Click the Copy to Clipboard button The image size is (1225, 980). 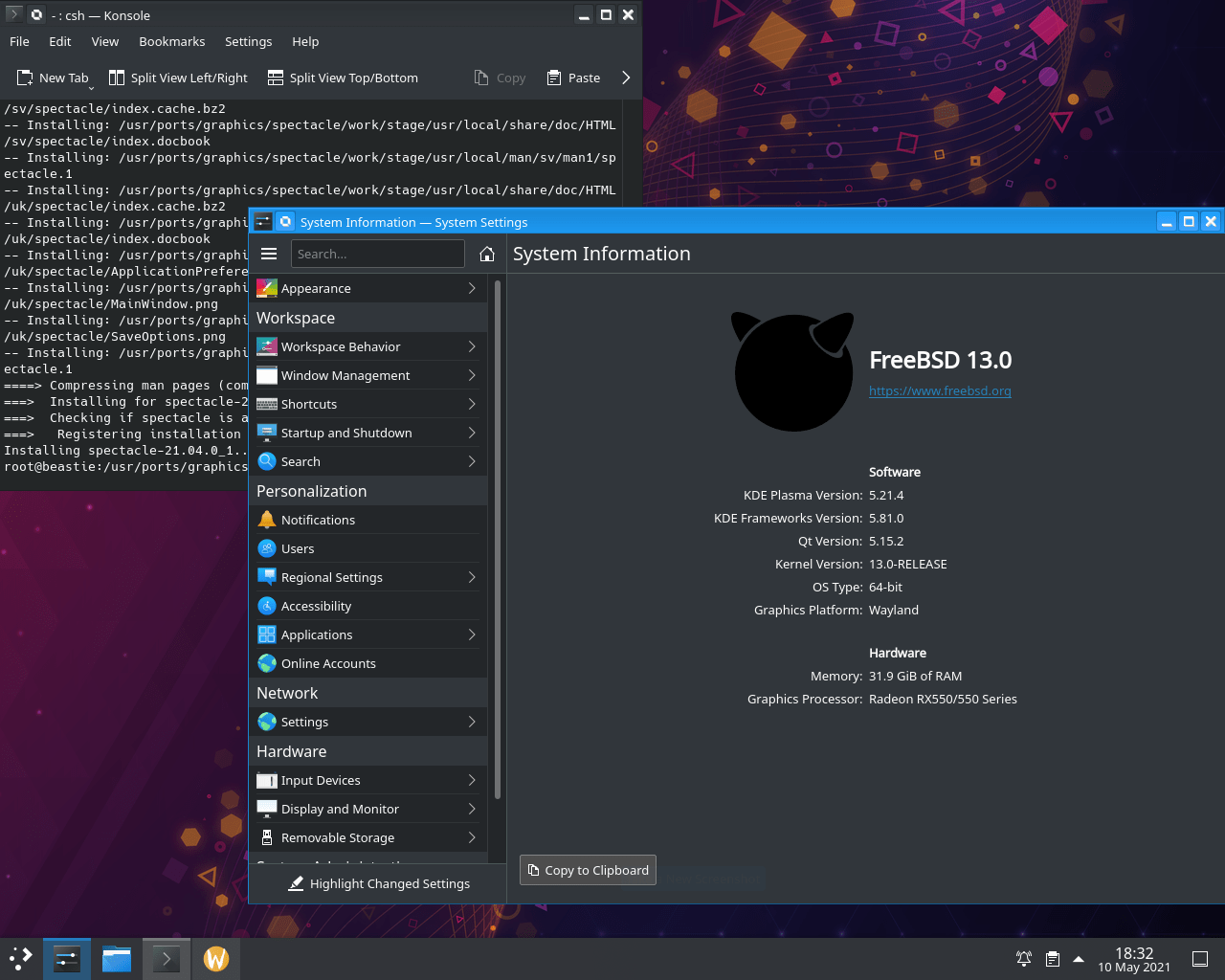(x=587, y=869)
